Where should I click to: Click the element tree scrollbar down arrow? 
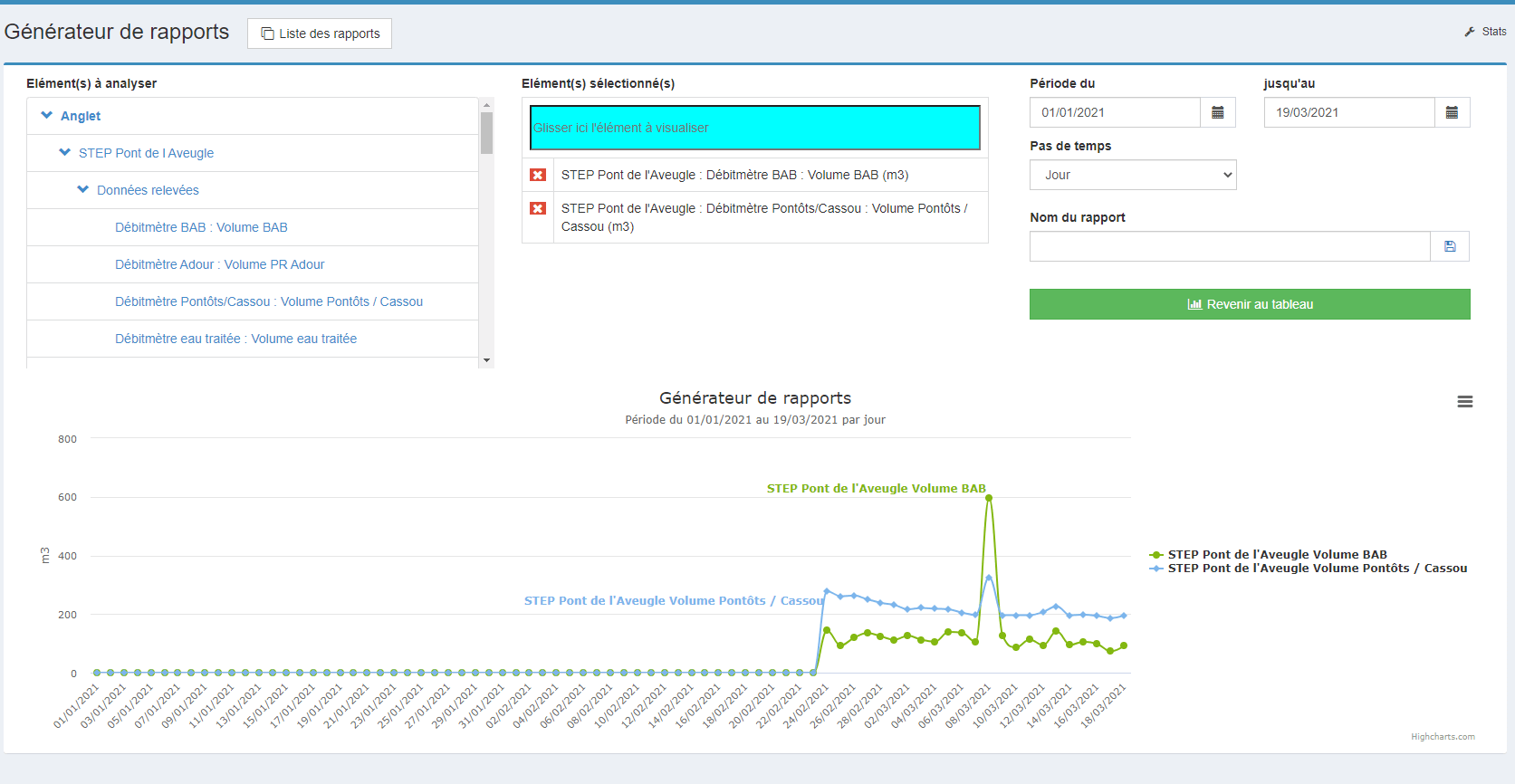(486, 360)
